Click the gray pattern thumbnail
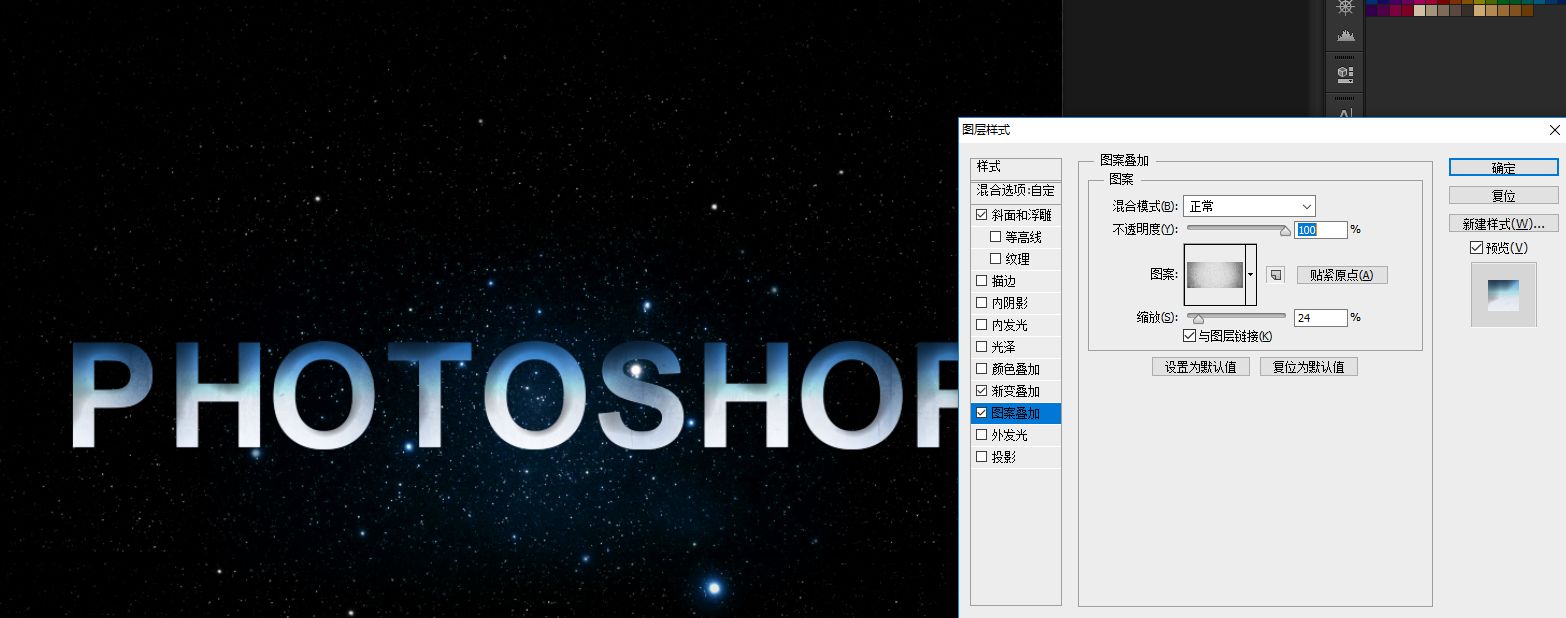The height and width of the screenshot is (618, 1566). (x=1215, y=274)
